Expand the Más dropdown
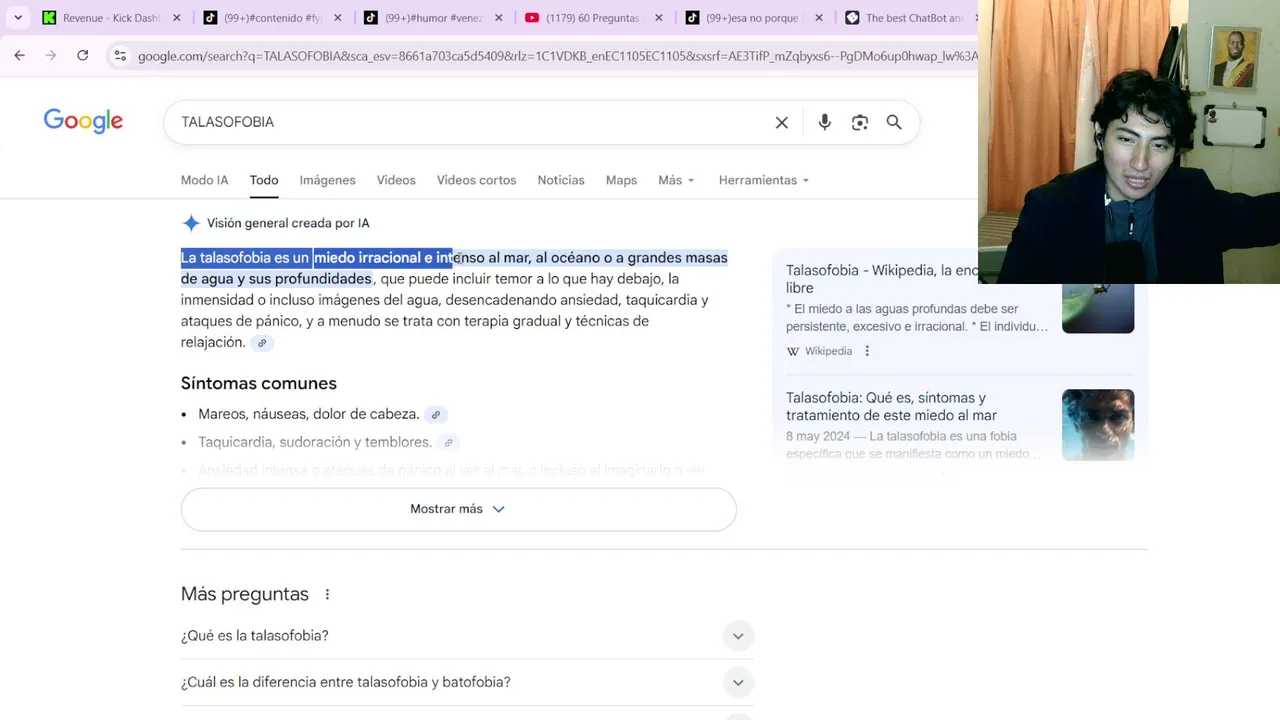 pyautogui.click(x=676, y=180)
